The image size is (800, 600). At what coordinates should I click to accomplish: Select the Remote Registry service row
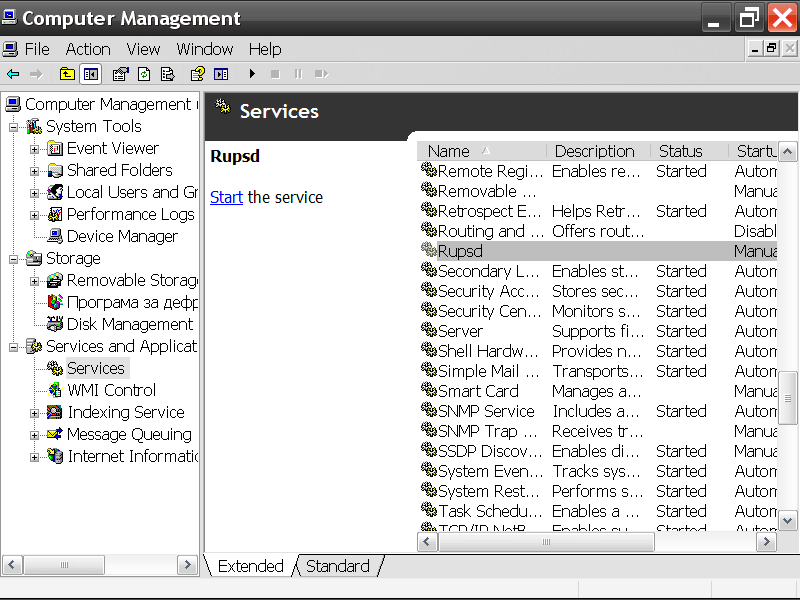[598, 171]
